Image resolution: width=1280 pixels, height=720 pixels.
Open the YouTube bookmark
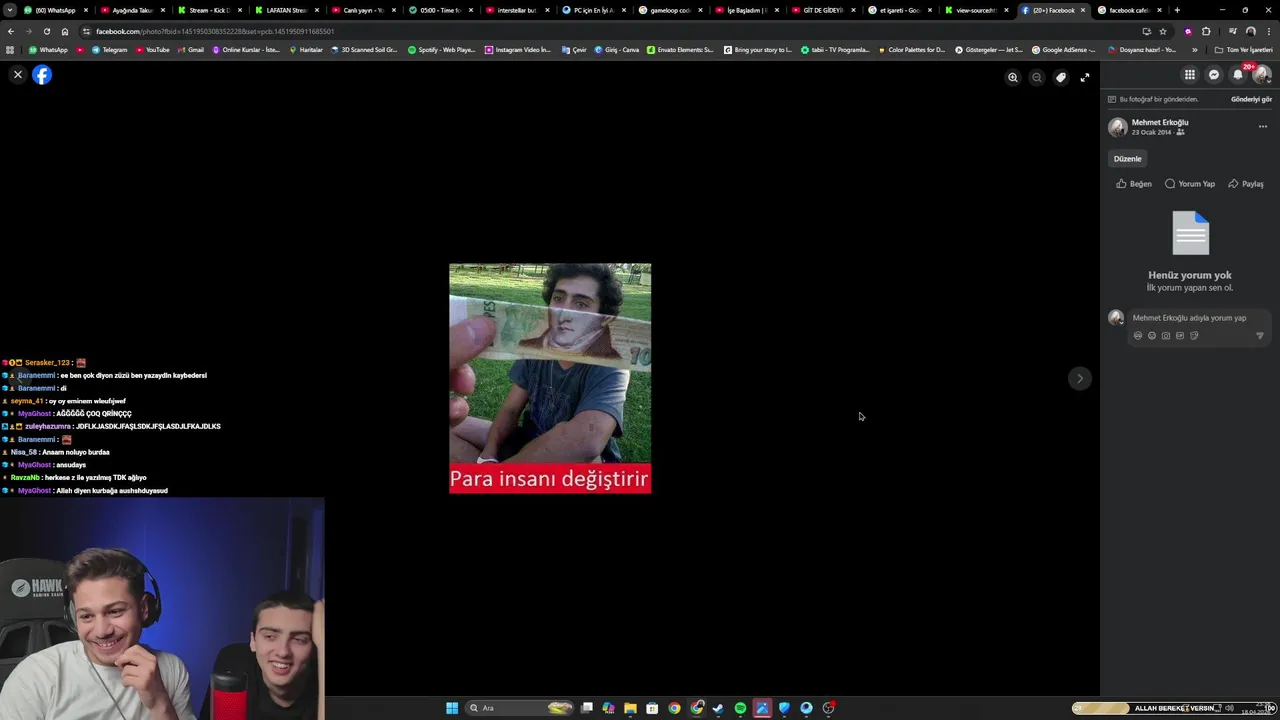152,49
